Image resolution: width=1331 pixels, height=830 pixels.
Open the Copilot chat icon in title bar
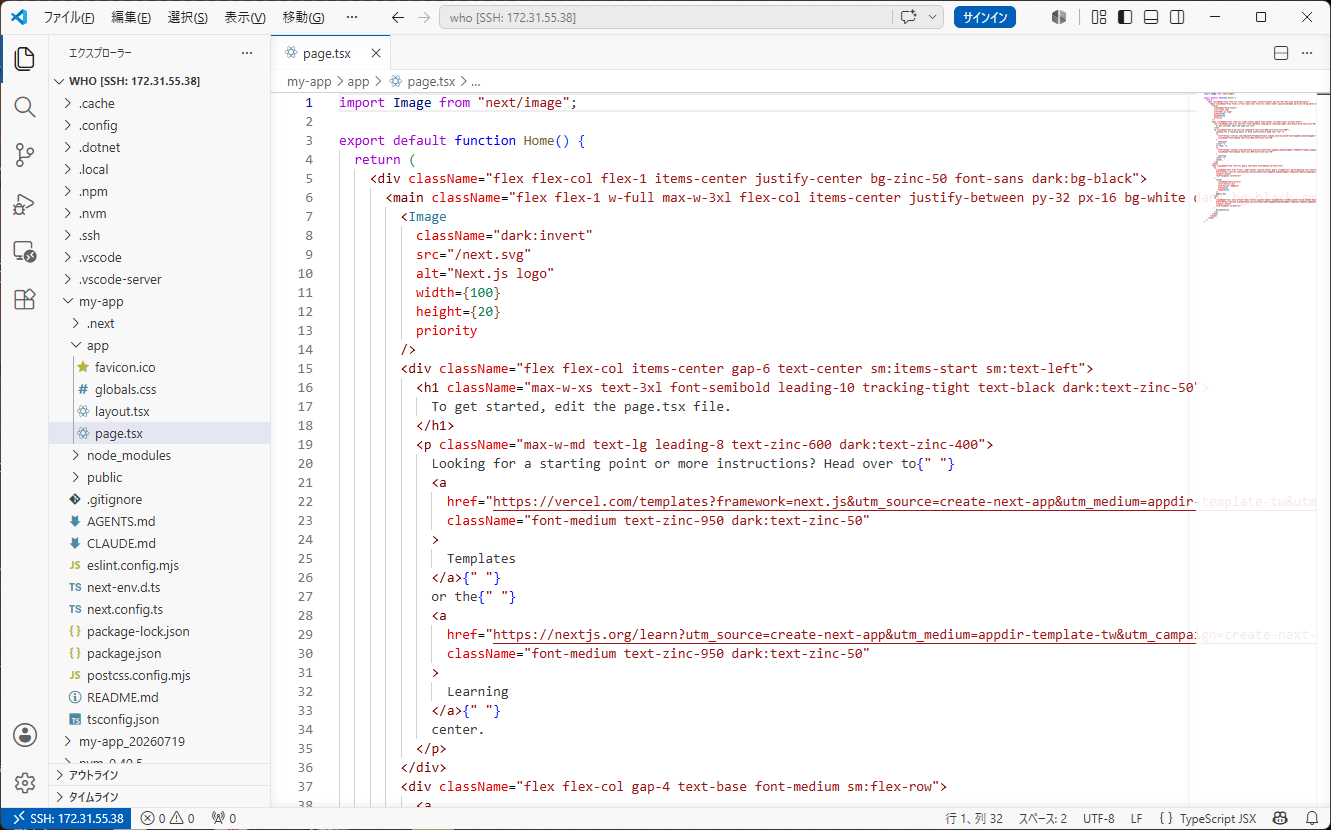[x=908, y=17]
